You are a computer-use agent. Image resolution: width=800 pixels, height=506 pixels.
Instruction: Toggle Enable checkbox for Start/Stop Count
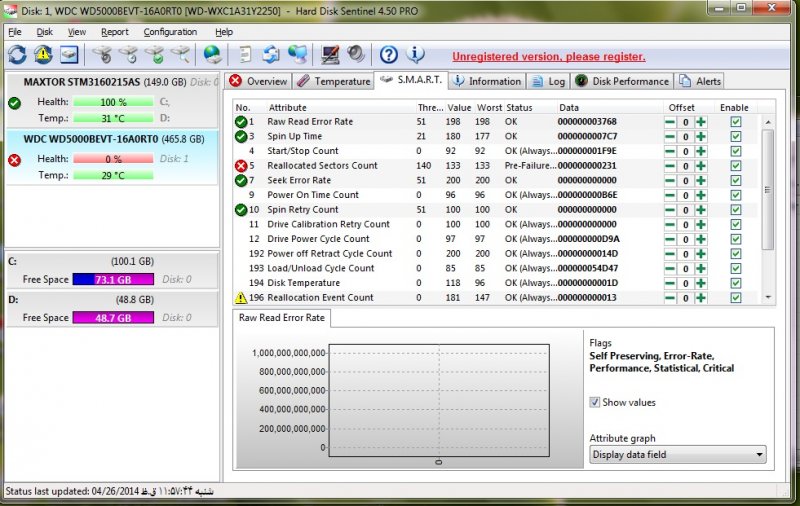735,151
